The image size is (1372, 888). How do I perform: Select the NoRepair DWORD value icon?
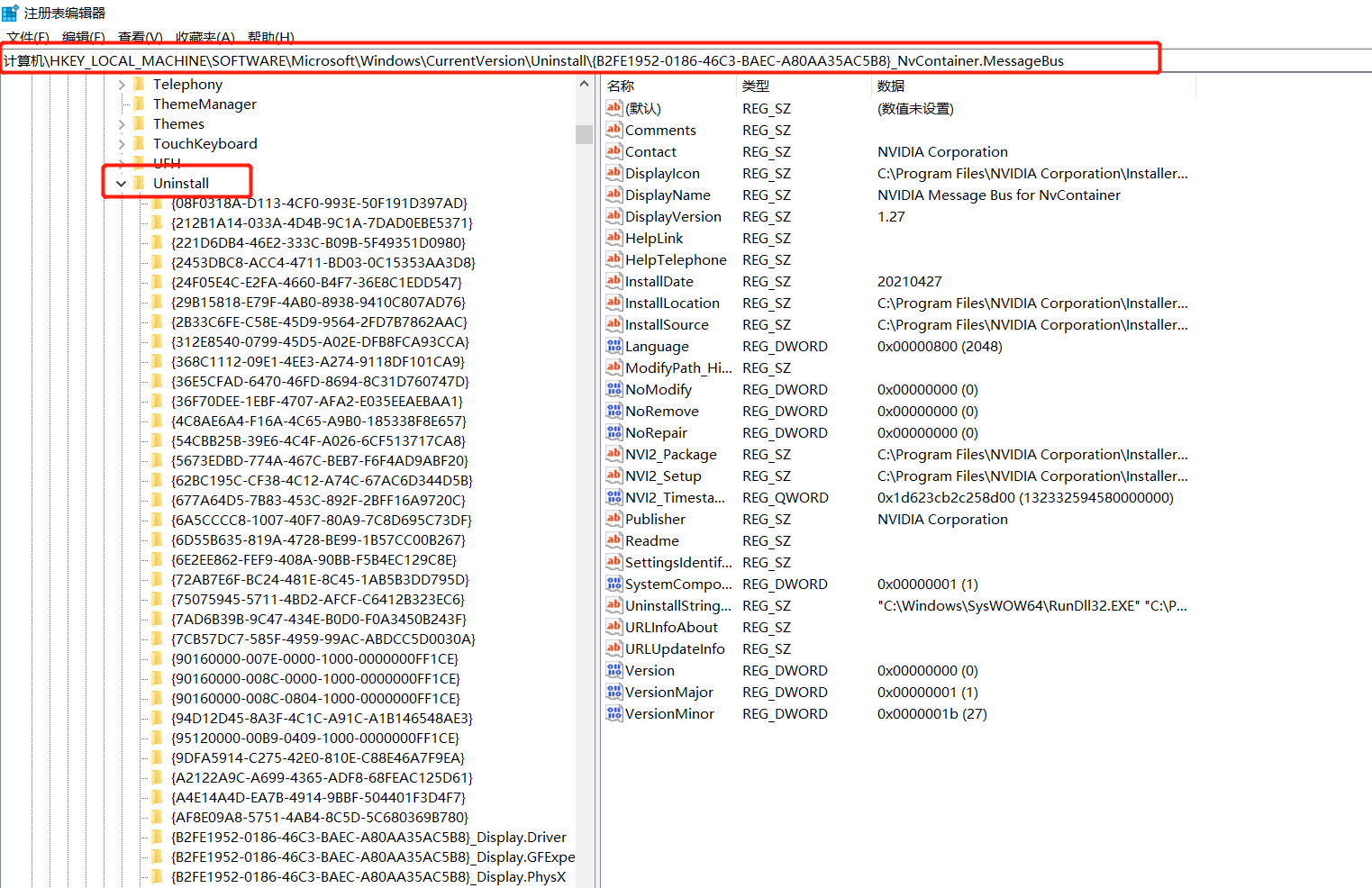point(614,432)
